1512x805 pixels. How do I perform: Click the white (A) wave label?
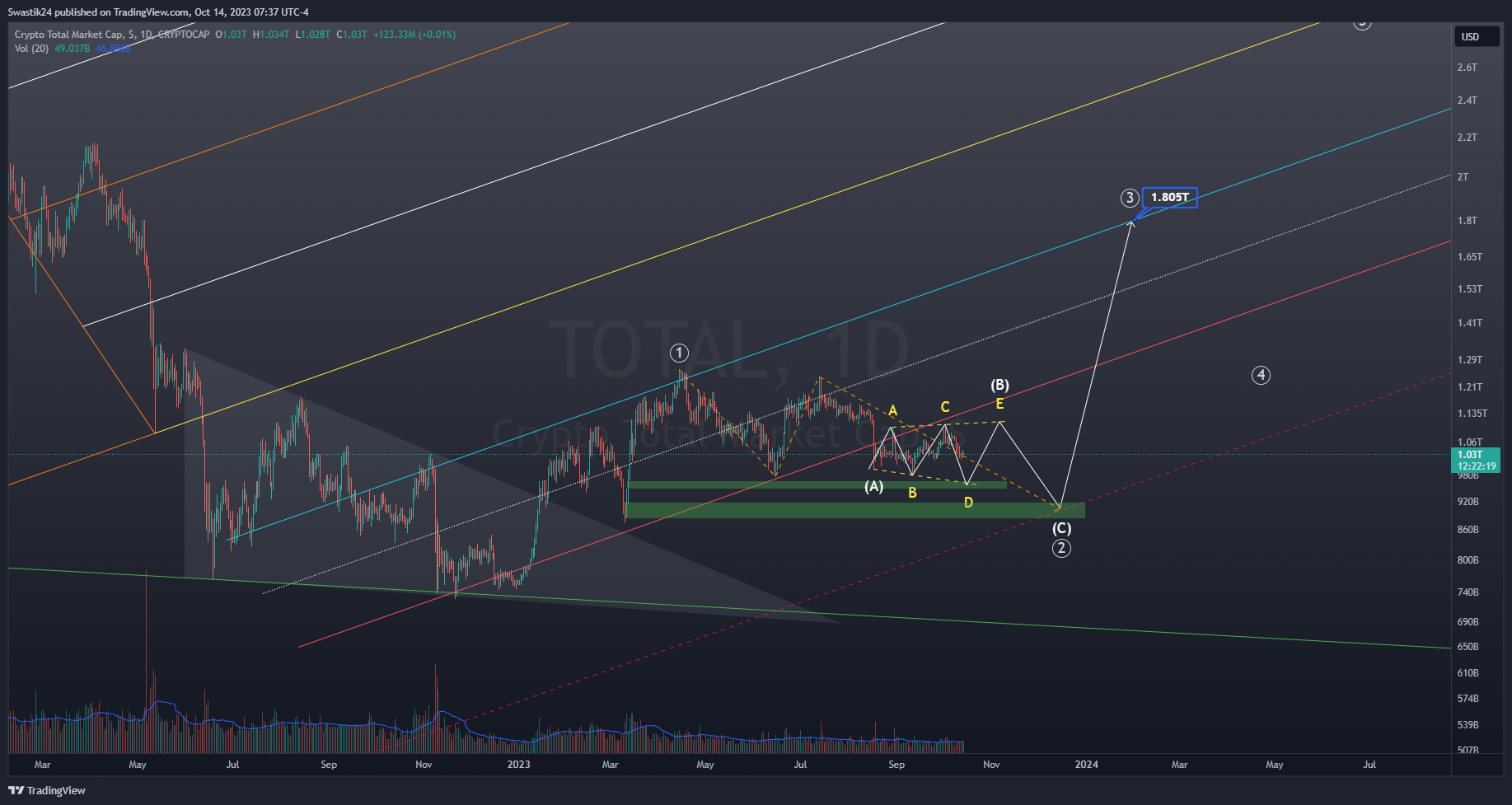[x=873, y=486]
